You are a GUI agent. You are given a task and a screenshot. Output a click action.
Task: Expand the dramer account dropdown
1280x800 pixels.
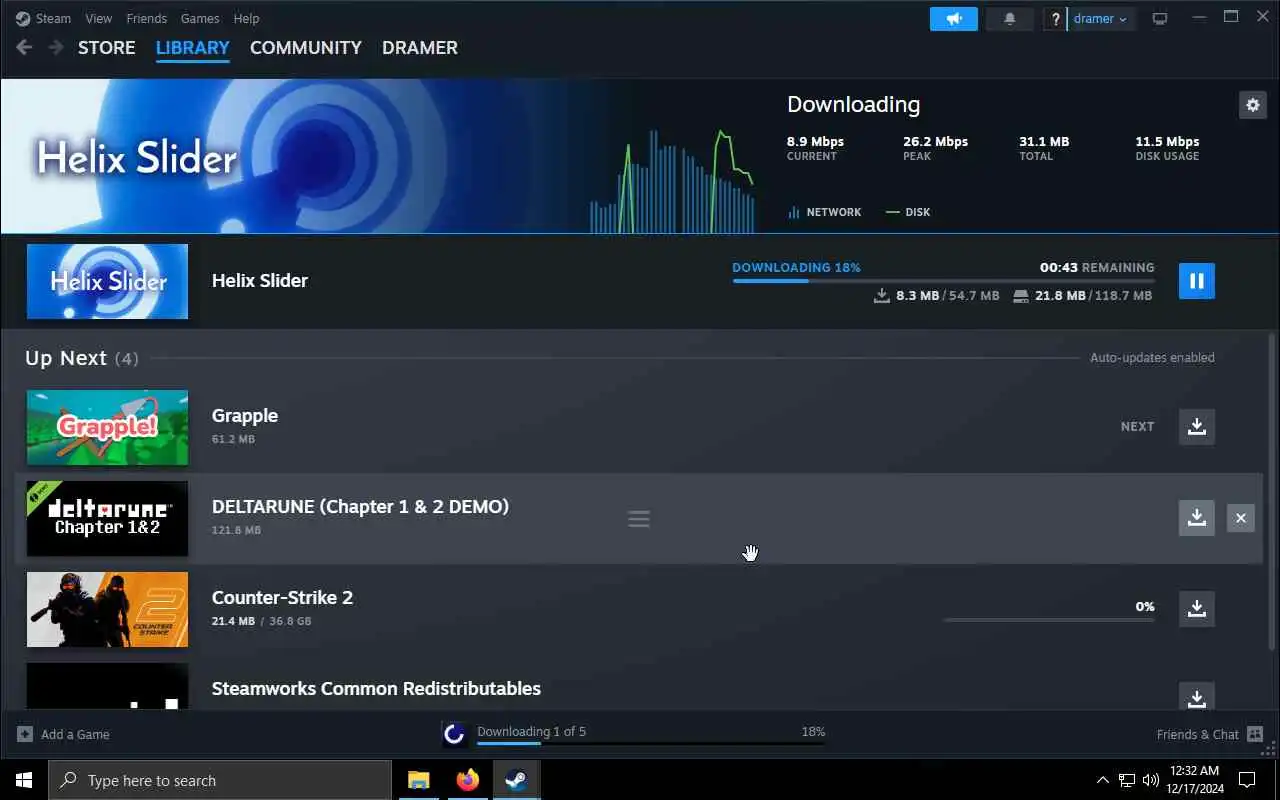(1101, 19)
